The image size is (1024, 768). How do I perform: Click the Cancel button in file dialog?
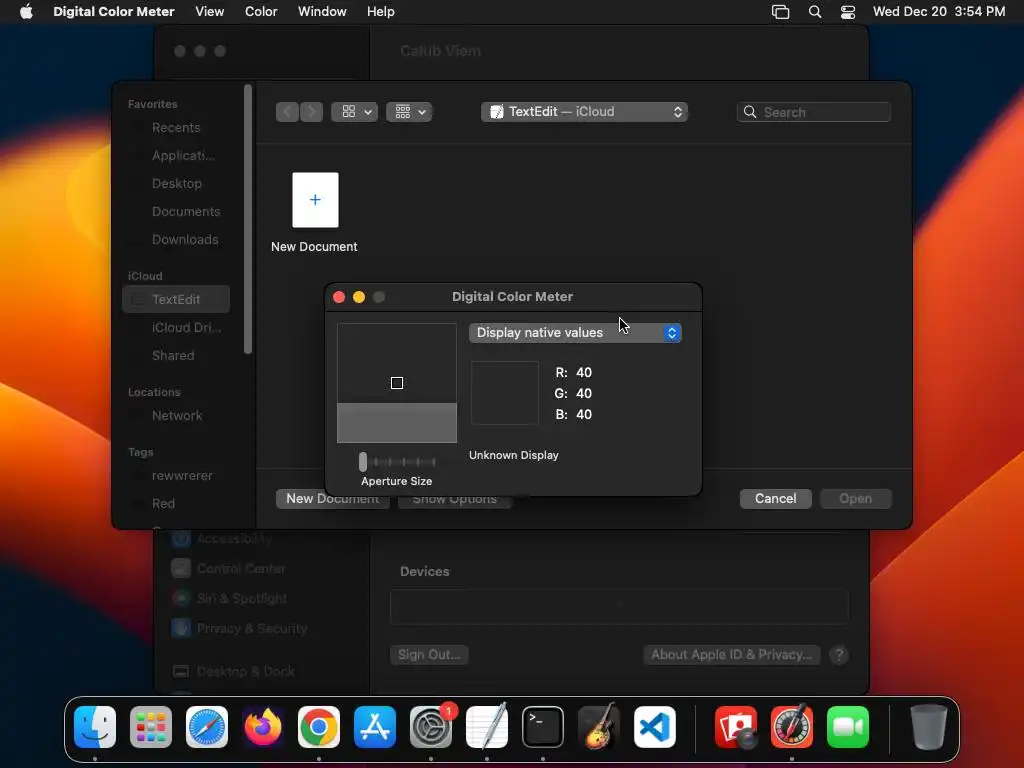tap(775, 498)
